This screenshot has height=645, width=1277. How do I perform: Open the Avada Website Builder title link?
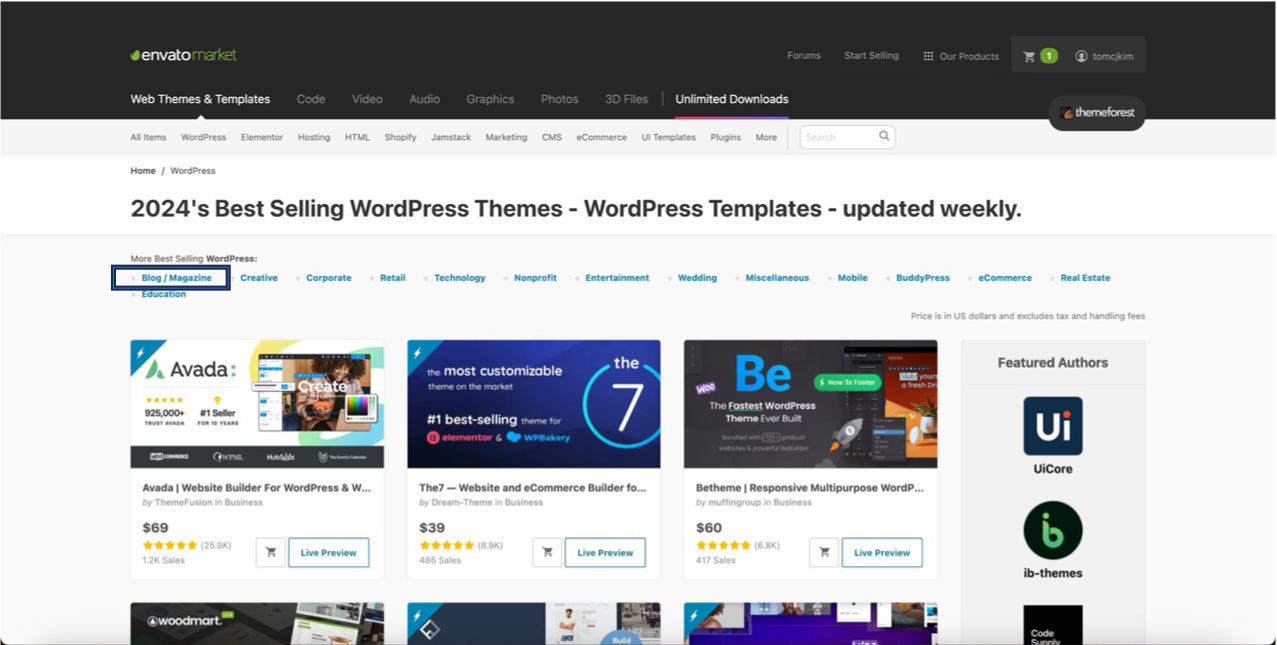[x=257, y=488]
